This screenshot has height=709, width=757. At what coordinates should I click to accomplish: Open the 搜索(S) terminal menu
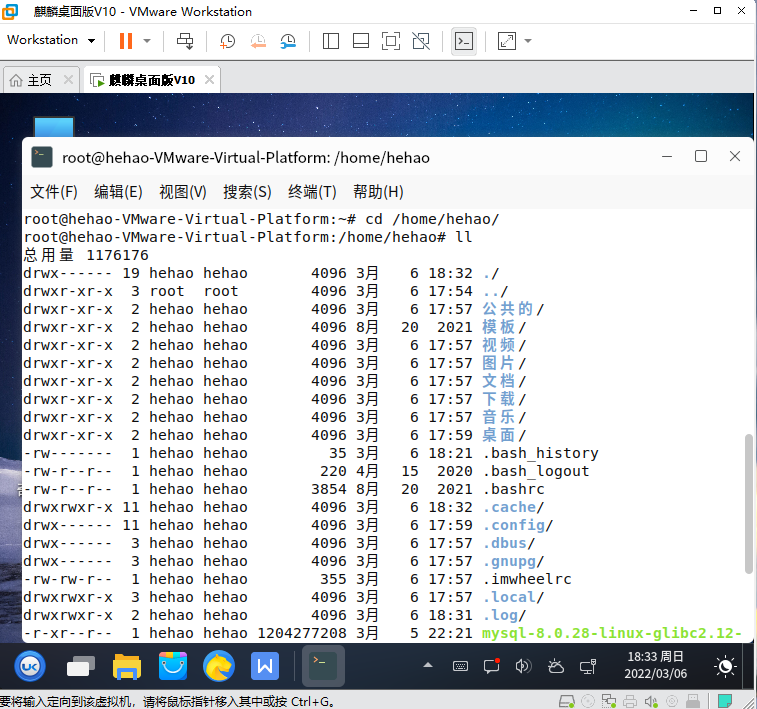(247, 192)
